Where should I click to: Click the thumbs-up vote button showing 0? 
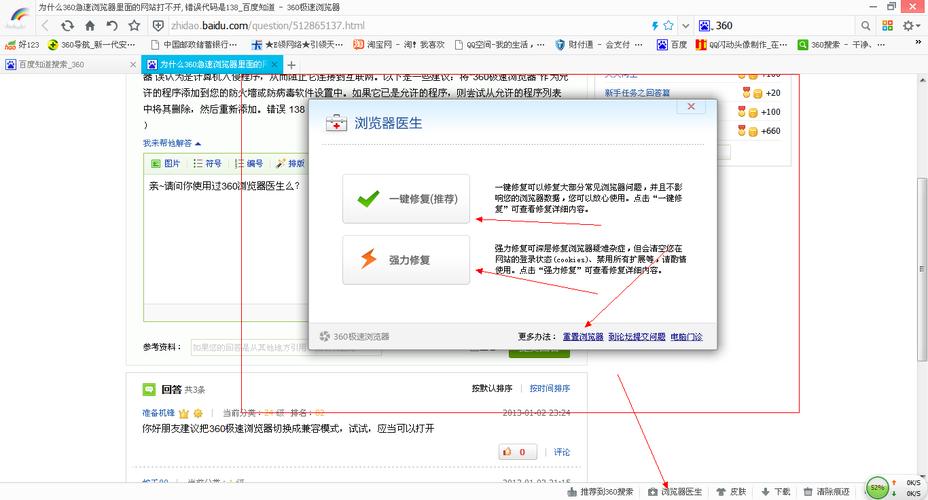pyautogui.click(x=517, y=451)
